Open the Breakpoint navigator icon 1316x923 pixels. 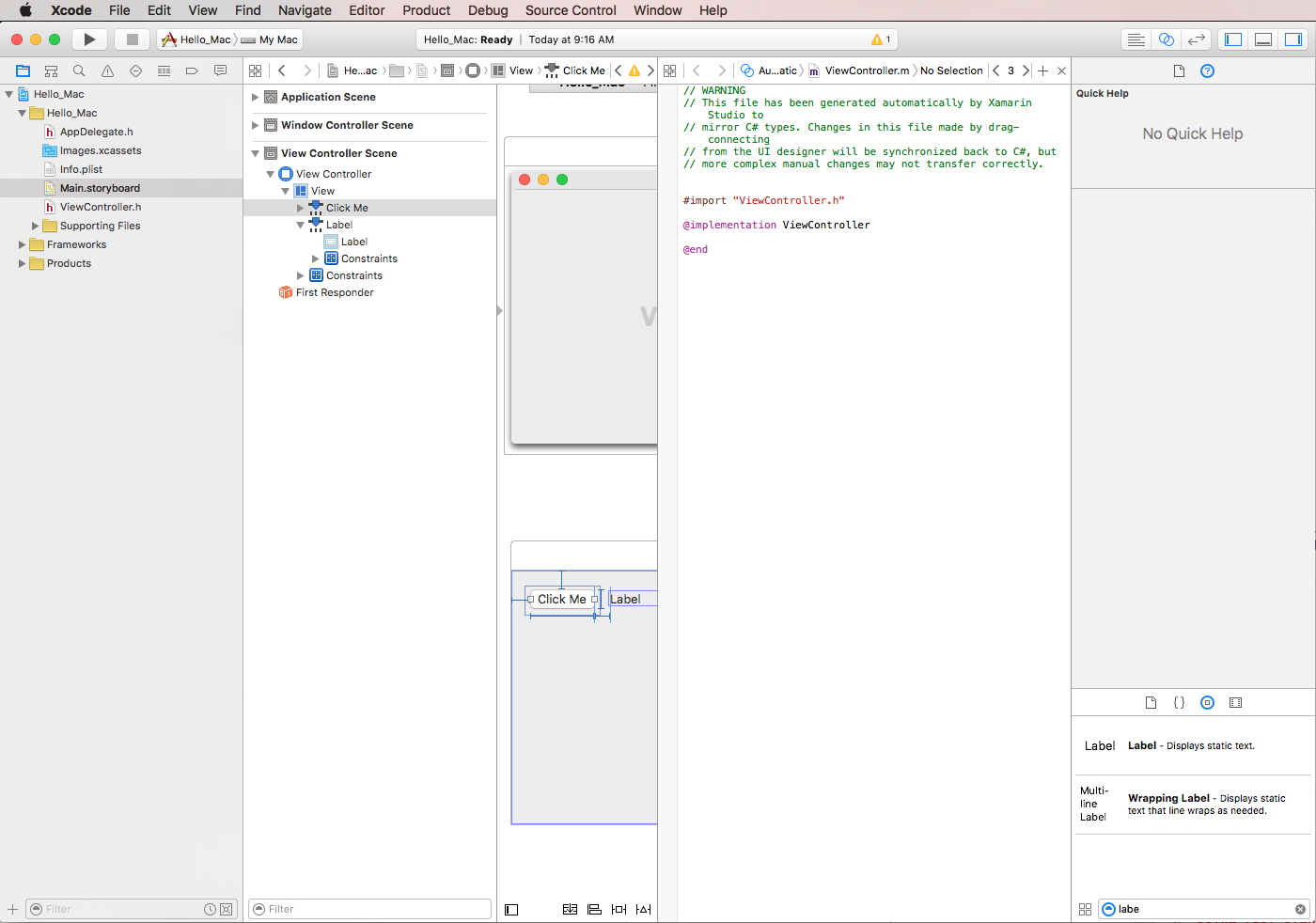[x=191, y=70]
